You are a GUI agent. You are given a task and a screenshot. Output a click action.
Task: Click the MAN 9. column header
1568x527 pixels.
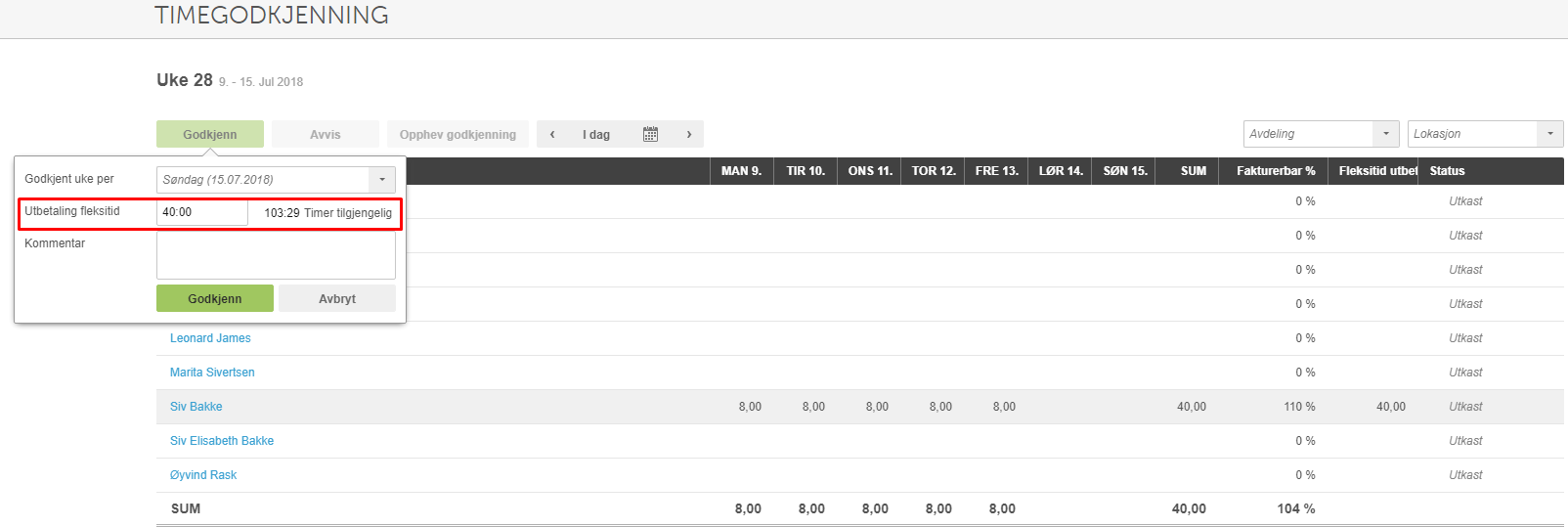pyautogui.click(x=741, y=171)
